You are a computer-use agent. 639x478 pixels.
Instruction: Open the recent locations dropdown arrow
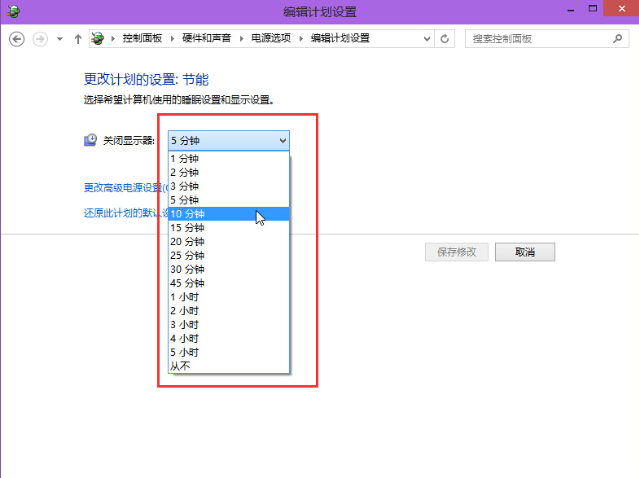(x=60, y=38)
